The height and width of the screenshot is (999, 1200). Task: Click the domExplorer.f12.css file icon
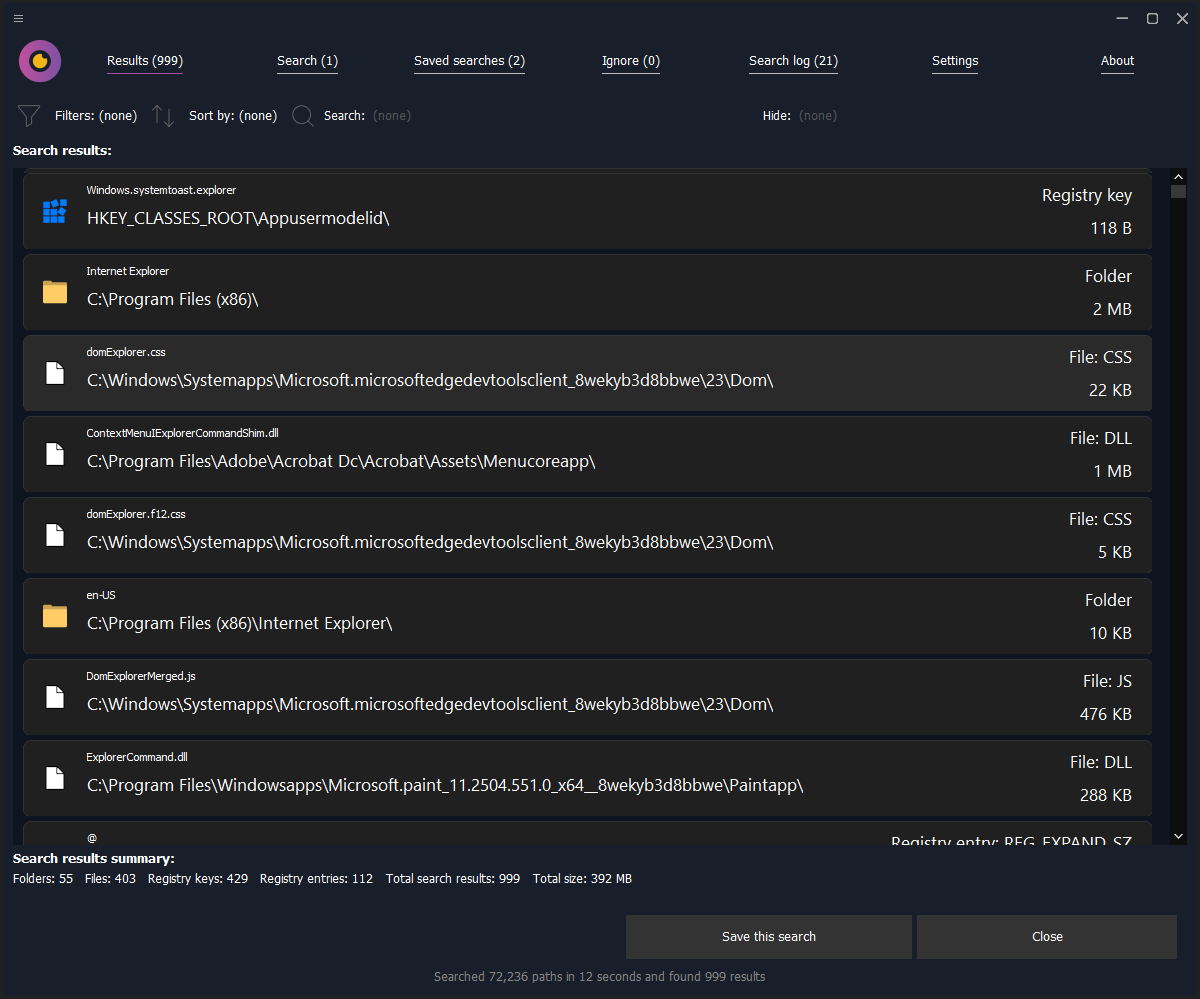55,535
